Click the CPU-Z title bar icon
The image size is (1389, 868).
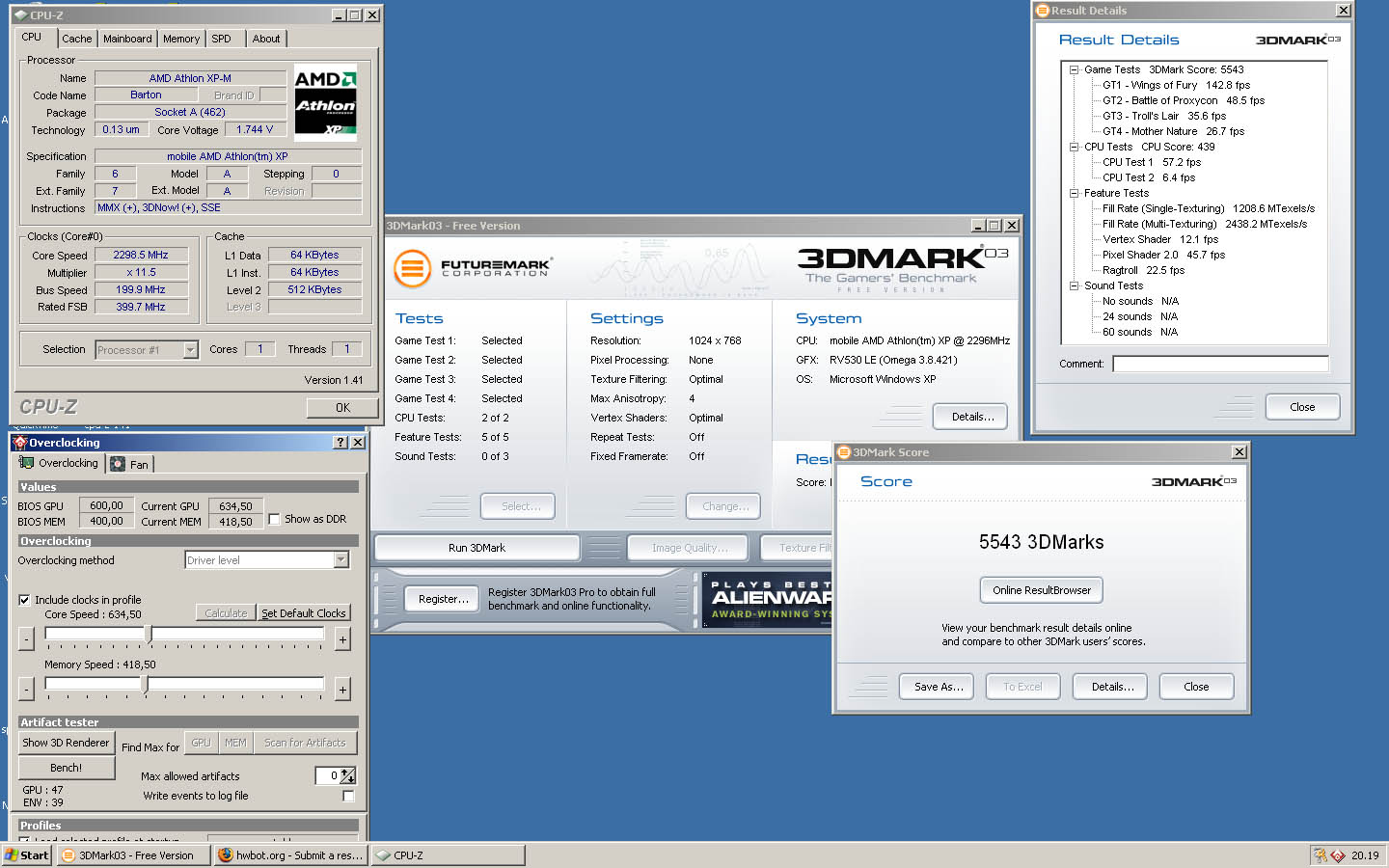[21, 15]
